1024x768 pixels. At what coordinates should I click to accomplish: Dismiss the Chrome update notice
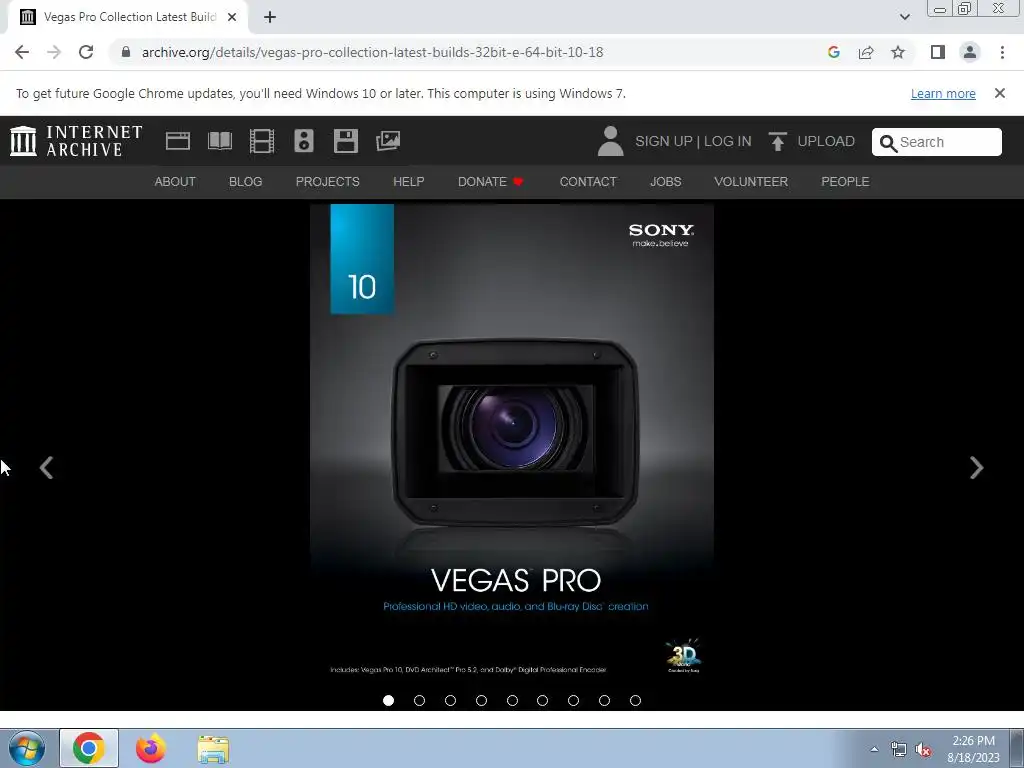pos(999,93)
